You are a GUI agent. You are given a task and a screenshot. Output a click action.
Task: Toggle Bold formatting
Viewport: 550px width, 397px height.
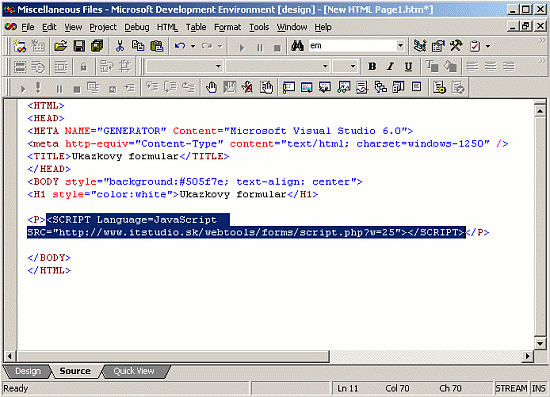click(x=372, y=66)
